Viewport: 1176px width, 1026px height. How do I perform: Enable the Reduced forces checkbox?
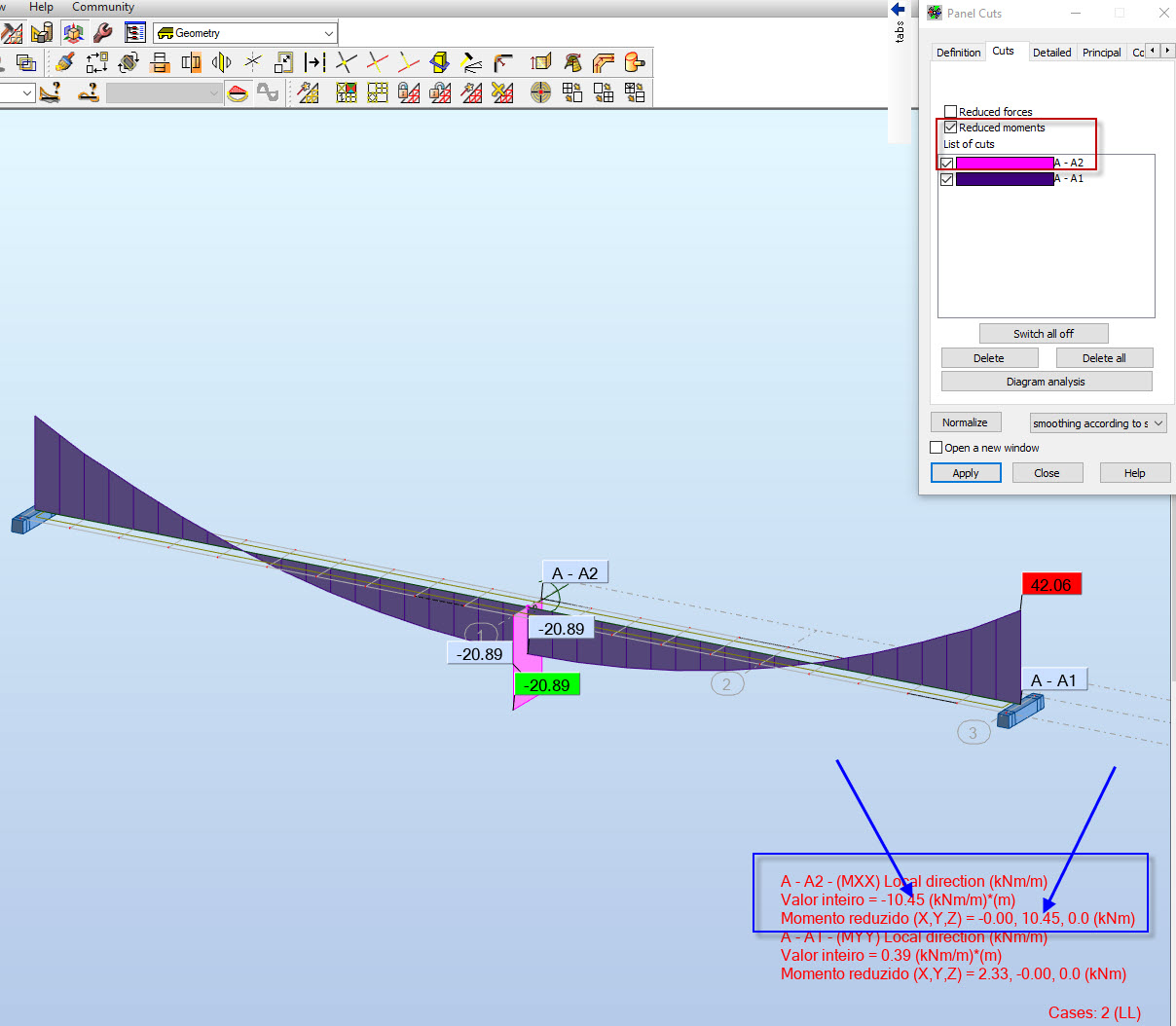(x=951, y=112)
